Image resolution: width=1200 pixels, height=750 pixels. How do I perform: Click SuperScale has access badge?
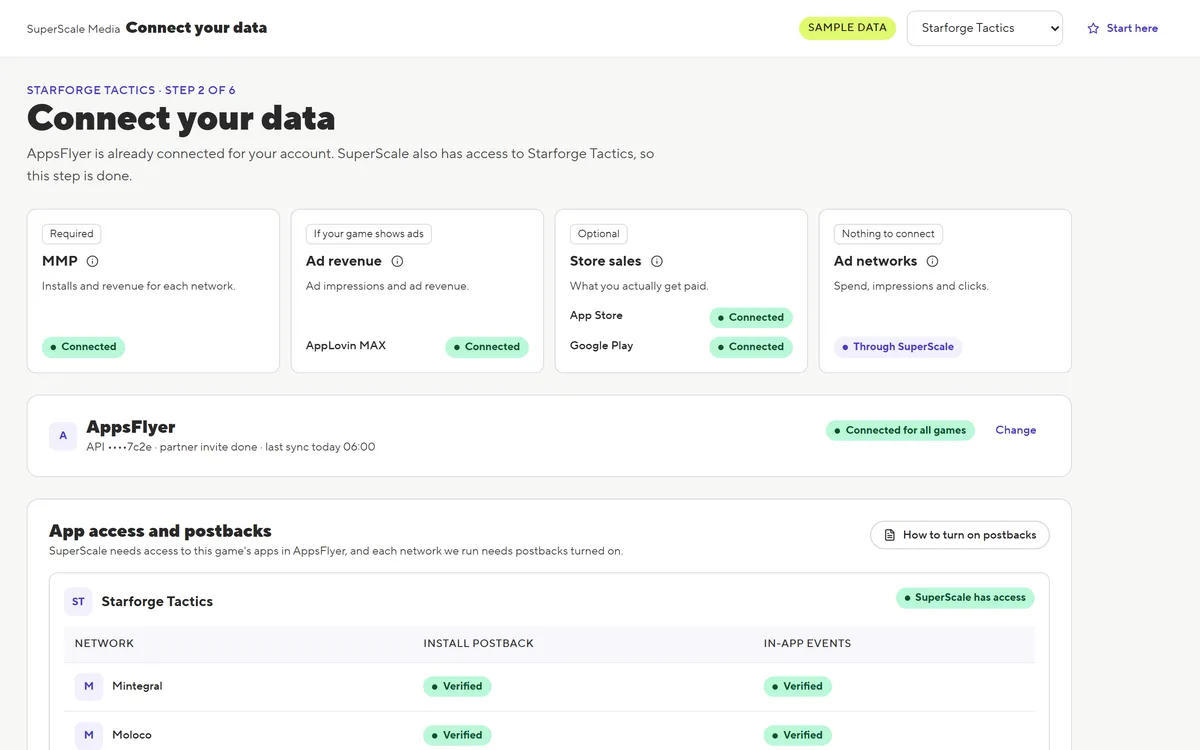(x=965, y=598)
